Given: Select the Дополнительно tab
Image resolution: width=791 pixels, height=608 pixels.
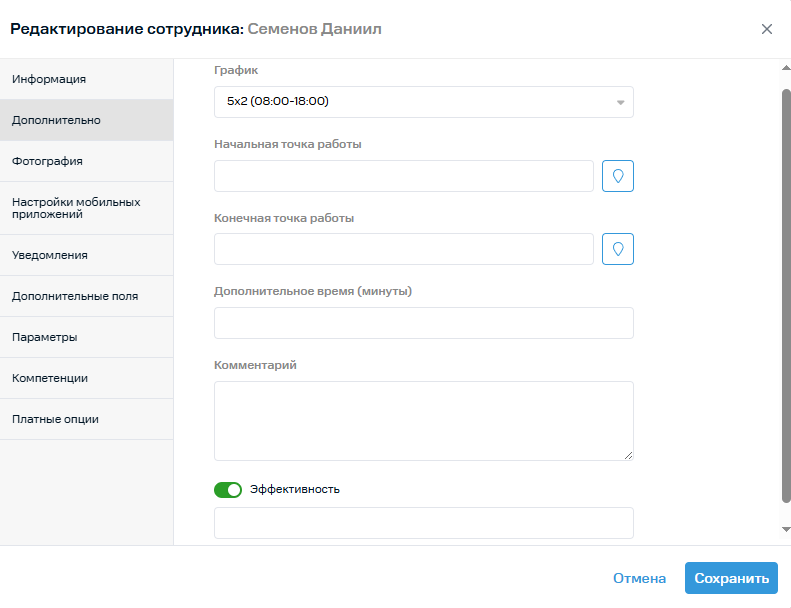Looking at the screenshot, I should (87, 120).
